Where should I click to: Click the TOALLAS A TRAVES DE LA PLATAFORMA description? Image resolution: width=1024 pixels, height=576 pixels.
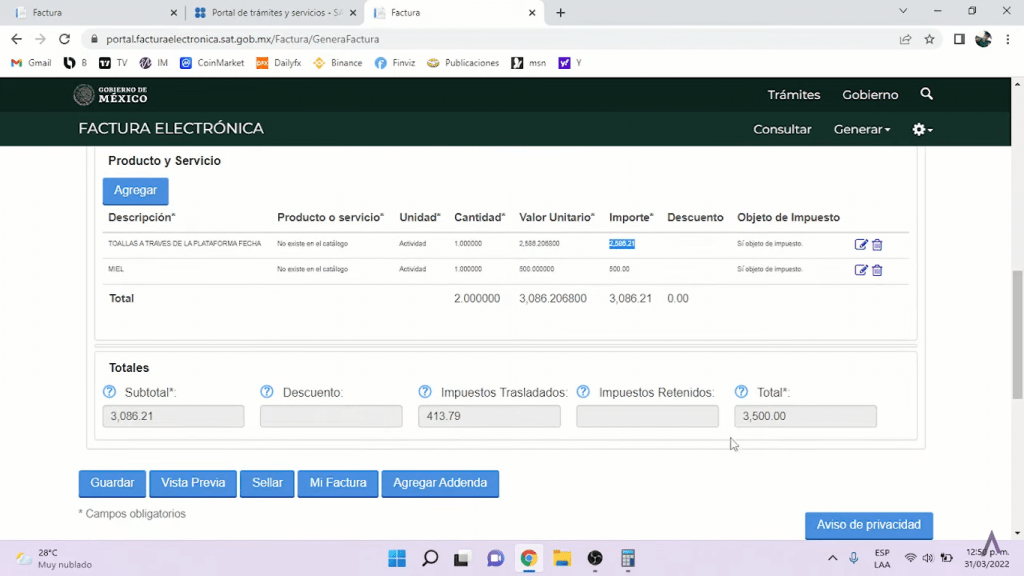[184, 244]
